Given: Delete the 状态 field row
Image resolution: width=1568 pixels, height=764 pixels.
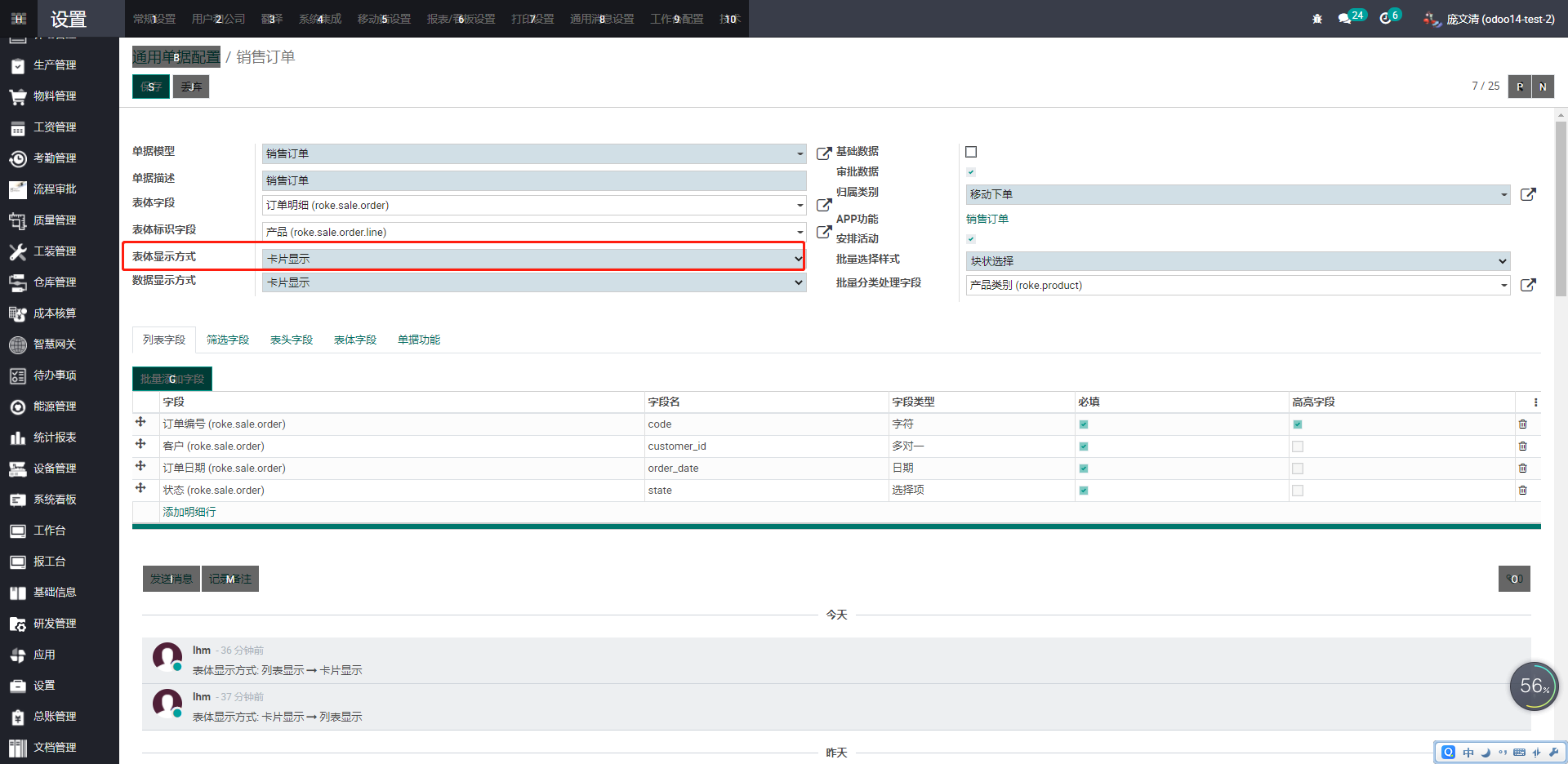Looking at the screenshot, I should pyautogui.click(x=1522, y=491).
